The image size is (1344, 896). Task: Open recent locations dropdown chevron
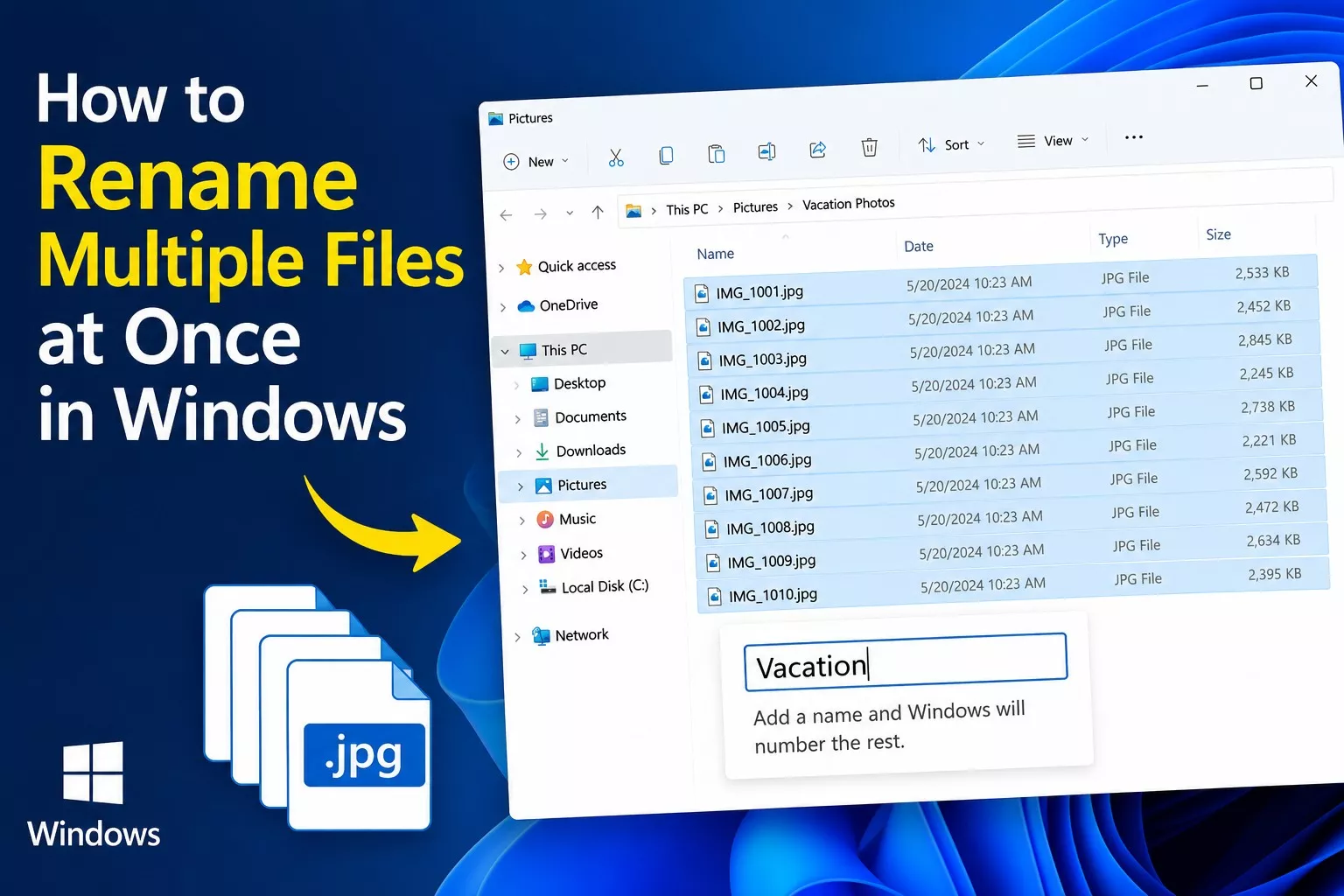(x=570, y=213)
